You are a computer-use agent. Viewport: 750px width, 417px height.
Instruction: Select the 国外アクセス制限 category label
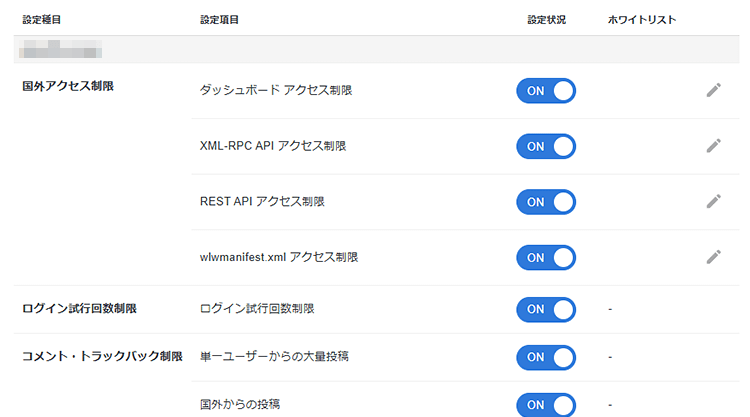(x=68, y=87)
